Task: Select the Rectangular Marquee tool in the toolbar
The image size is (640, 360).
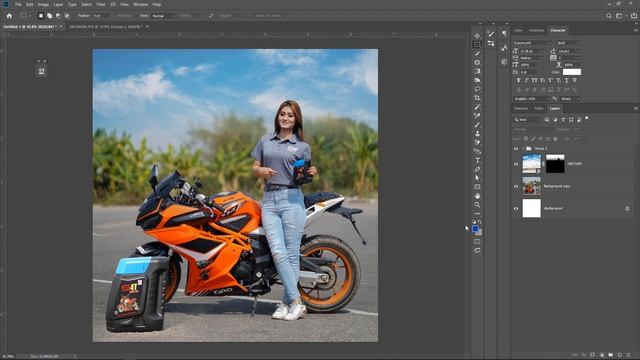Action: 477,44
